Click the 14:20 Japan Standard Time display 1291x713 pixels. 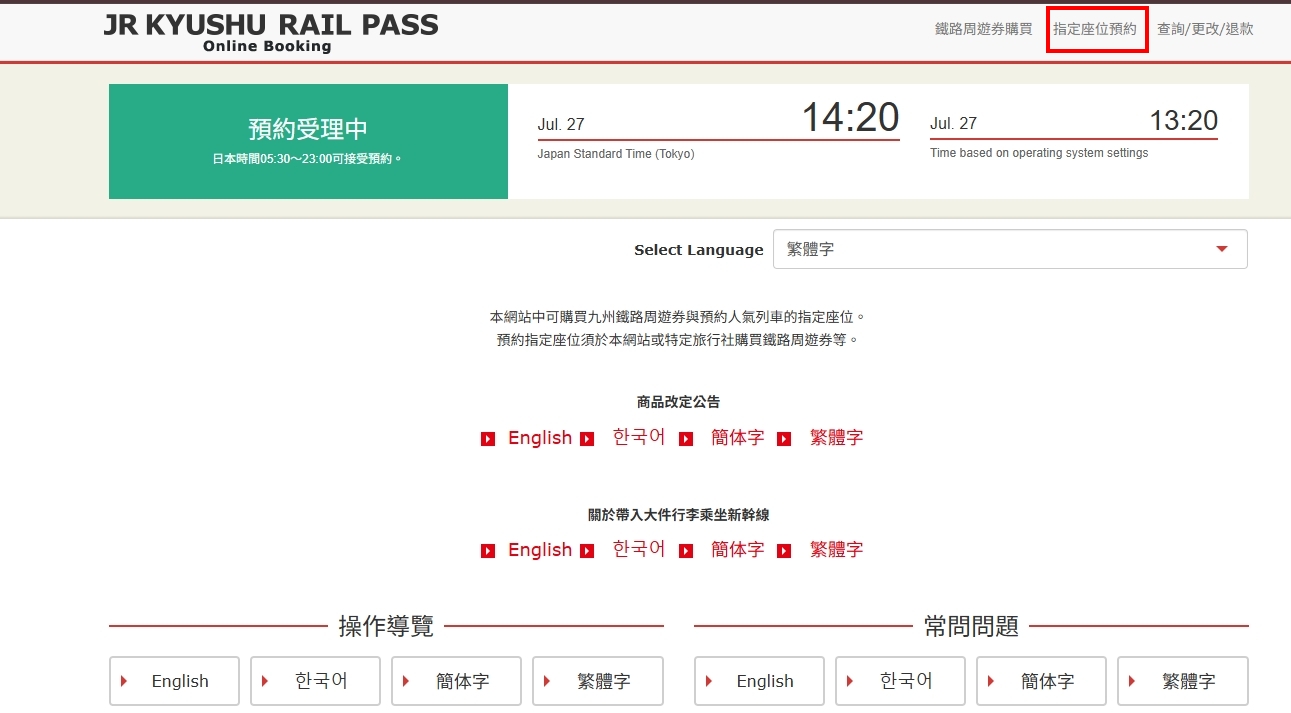[850, 118]
